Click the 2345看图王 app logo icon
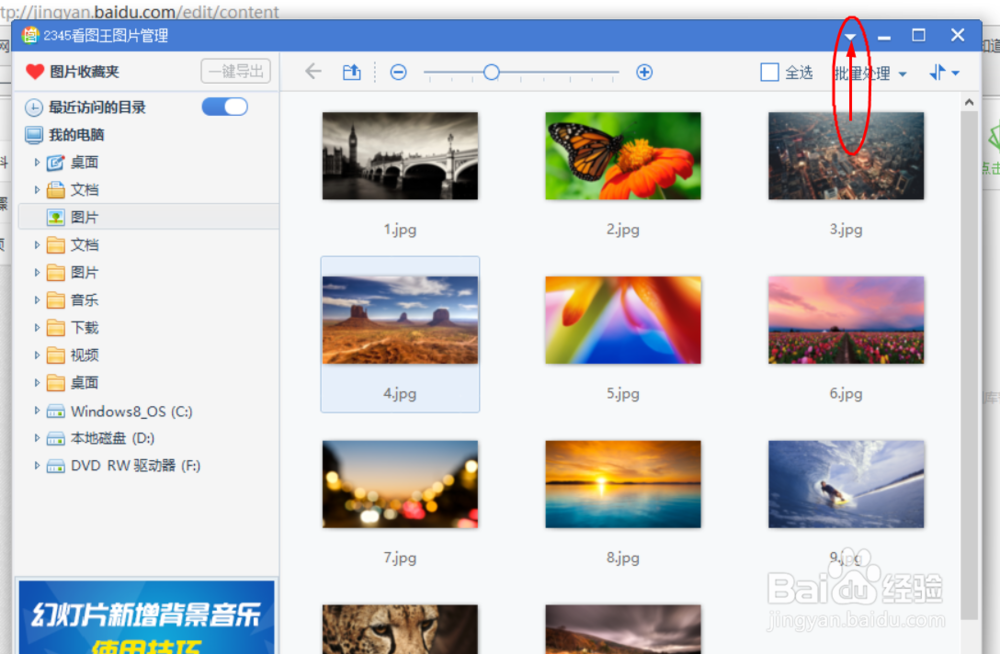Image resolution: width=1000 pixels, height=654 pixels. pyautogui.click(x=29, y=35)
